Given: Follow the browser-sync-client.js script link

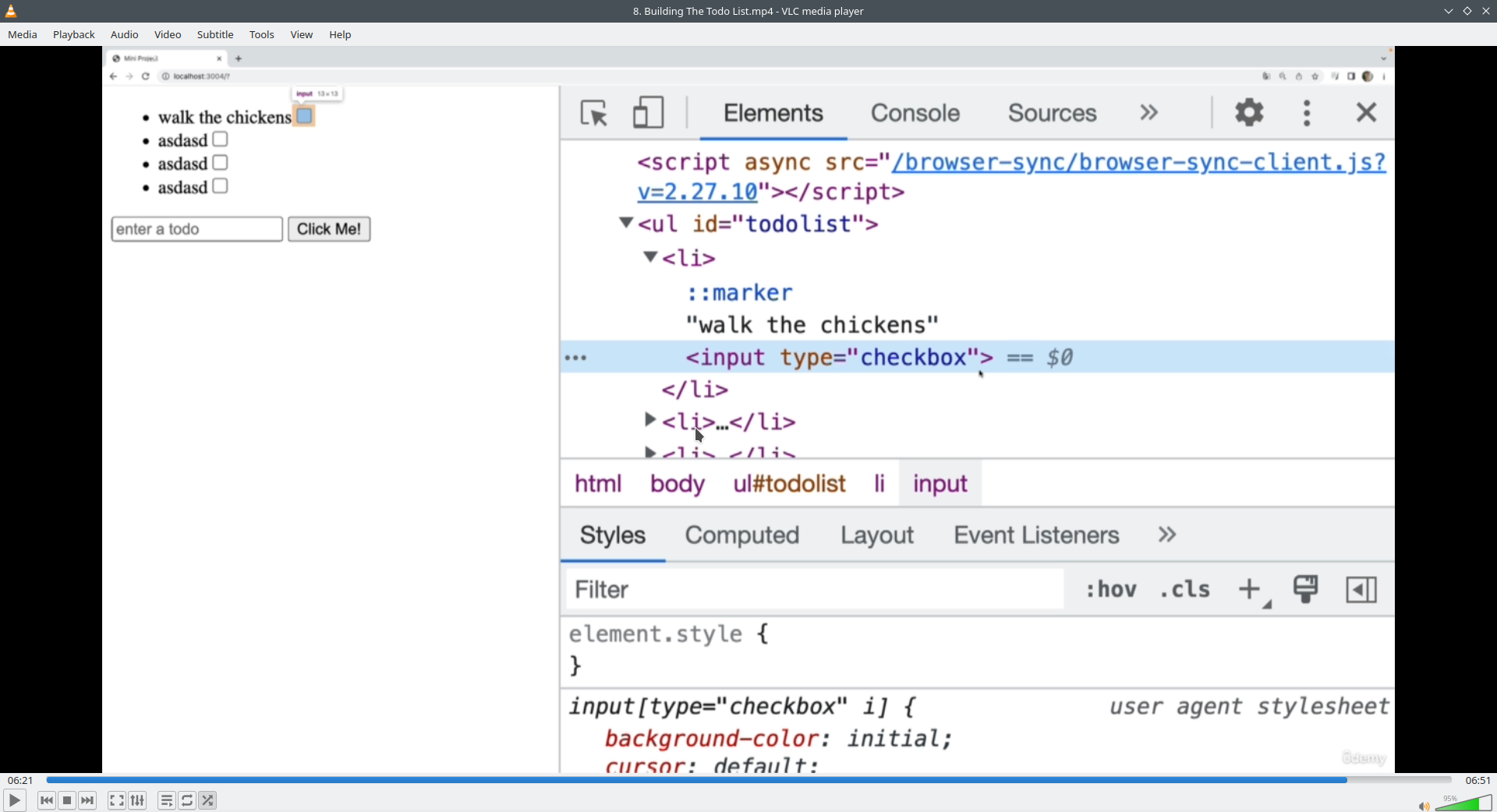Looking at the screenshot, I should coord(1138,162).
